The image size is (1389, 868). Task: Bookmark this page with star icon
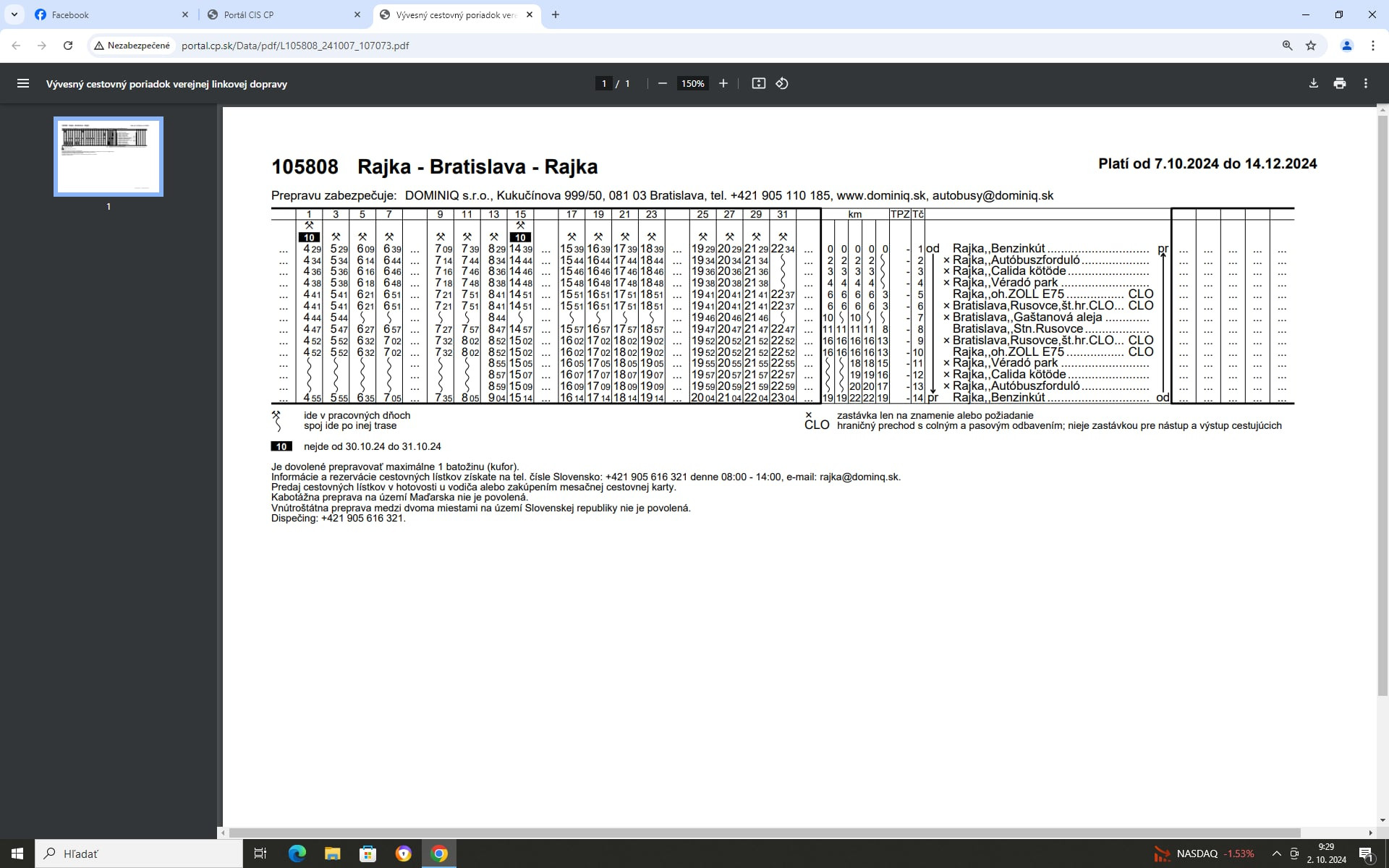click(1311, 45)
